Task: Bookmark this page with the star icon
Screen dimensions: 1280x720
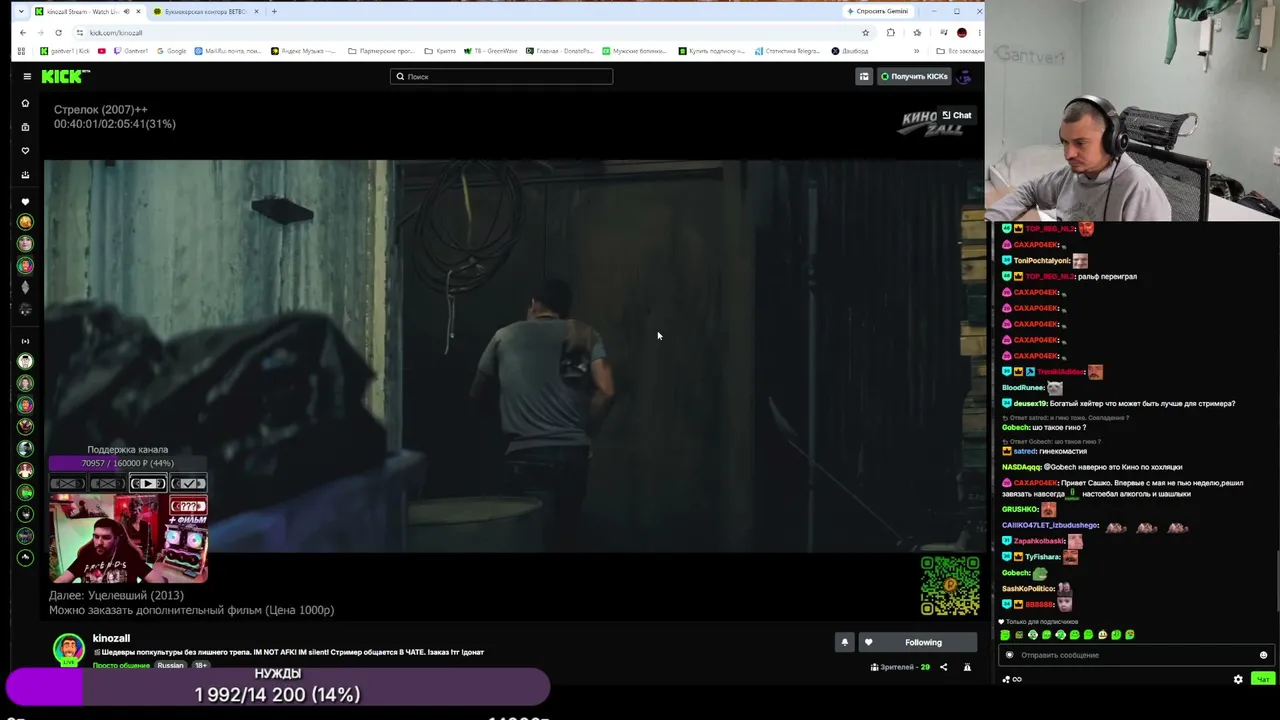Action: click(865, 33)
